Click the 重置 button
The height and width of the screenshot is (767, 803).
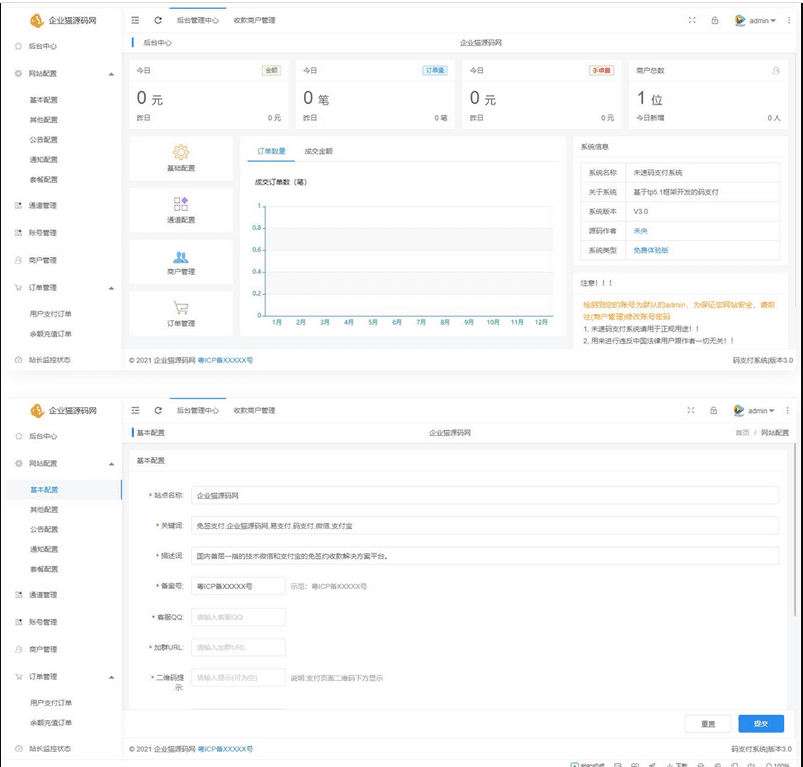pos(708,723)
